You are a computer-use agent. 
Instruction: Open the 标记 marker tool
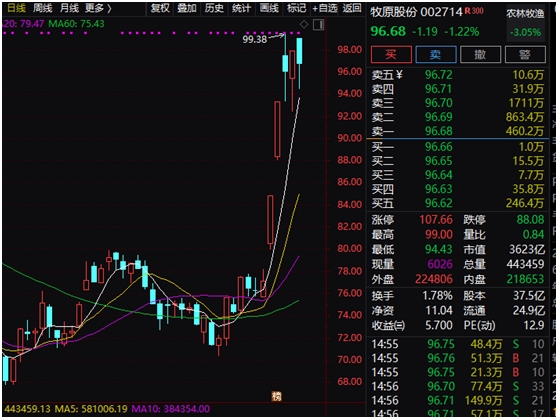296,8
